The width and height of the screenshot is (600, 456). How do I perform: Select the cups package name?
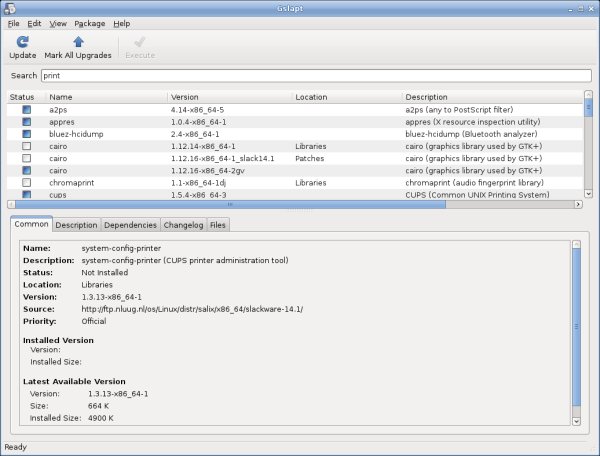pos(58,195)
